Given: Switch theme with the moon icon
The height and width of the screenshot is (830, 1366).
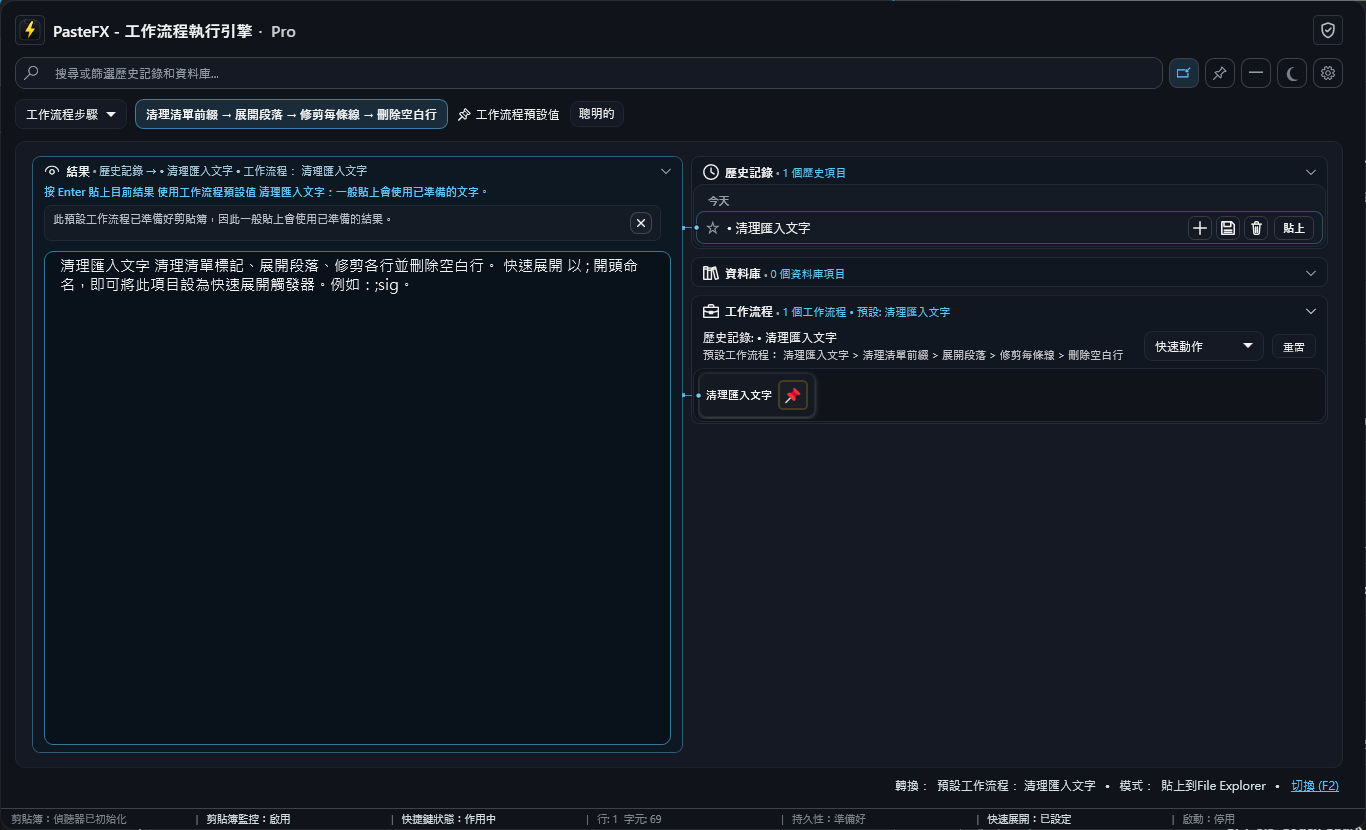Looking at the screenshot, I should (1292, 73).
